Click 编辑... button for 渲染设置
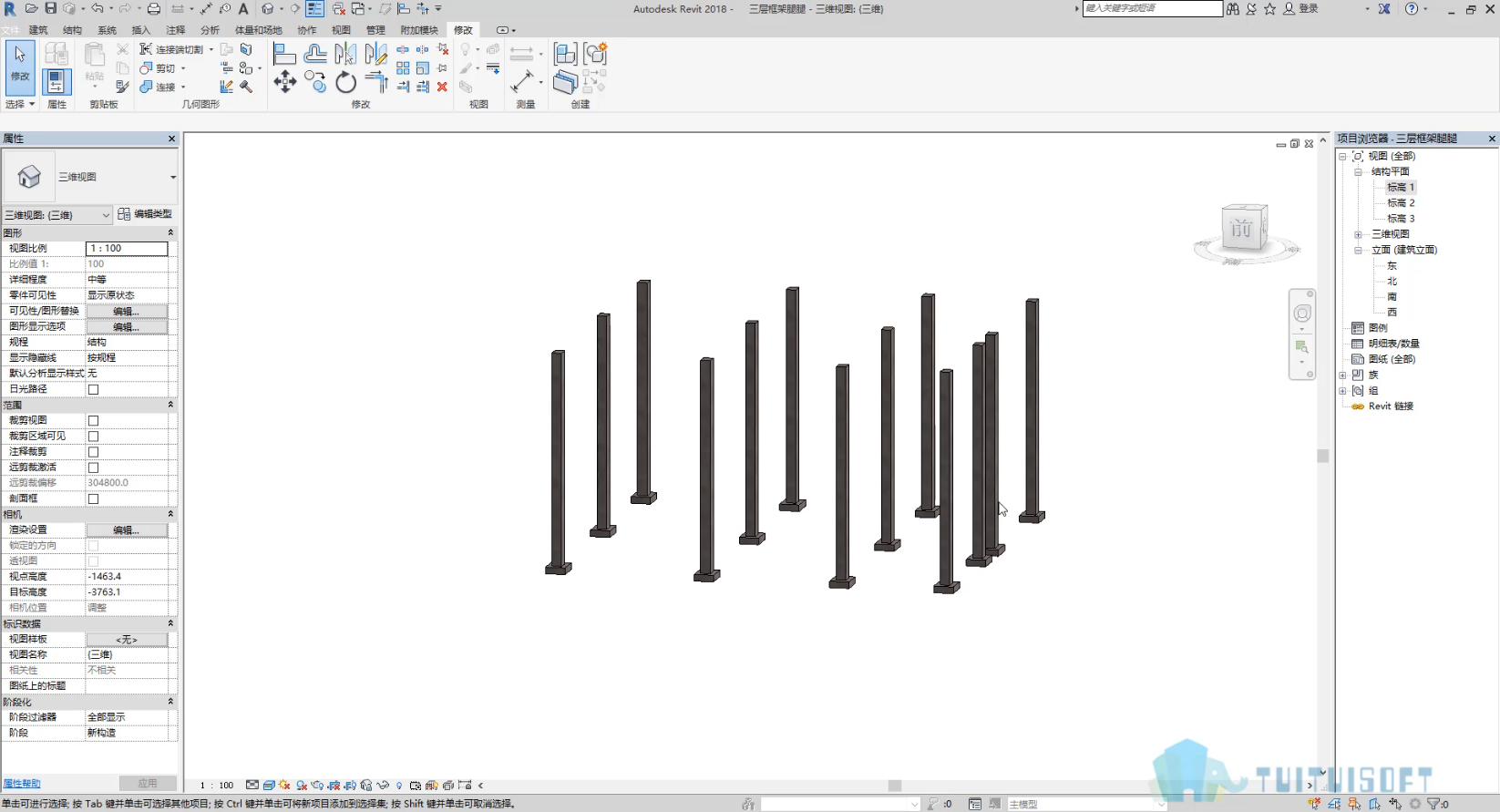The image size is (1500, 812). click(127, 530)
